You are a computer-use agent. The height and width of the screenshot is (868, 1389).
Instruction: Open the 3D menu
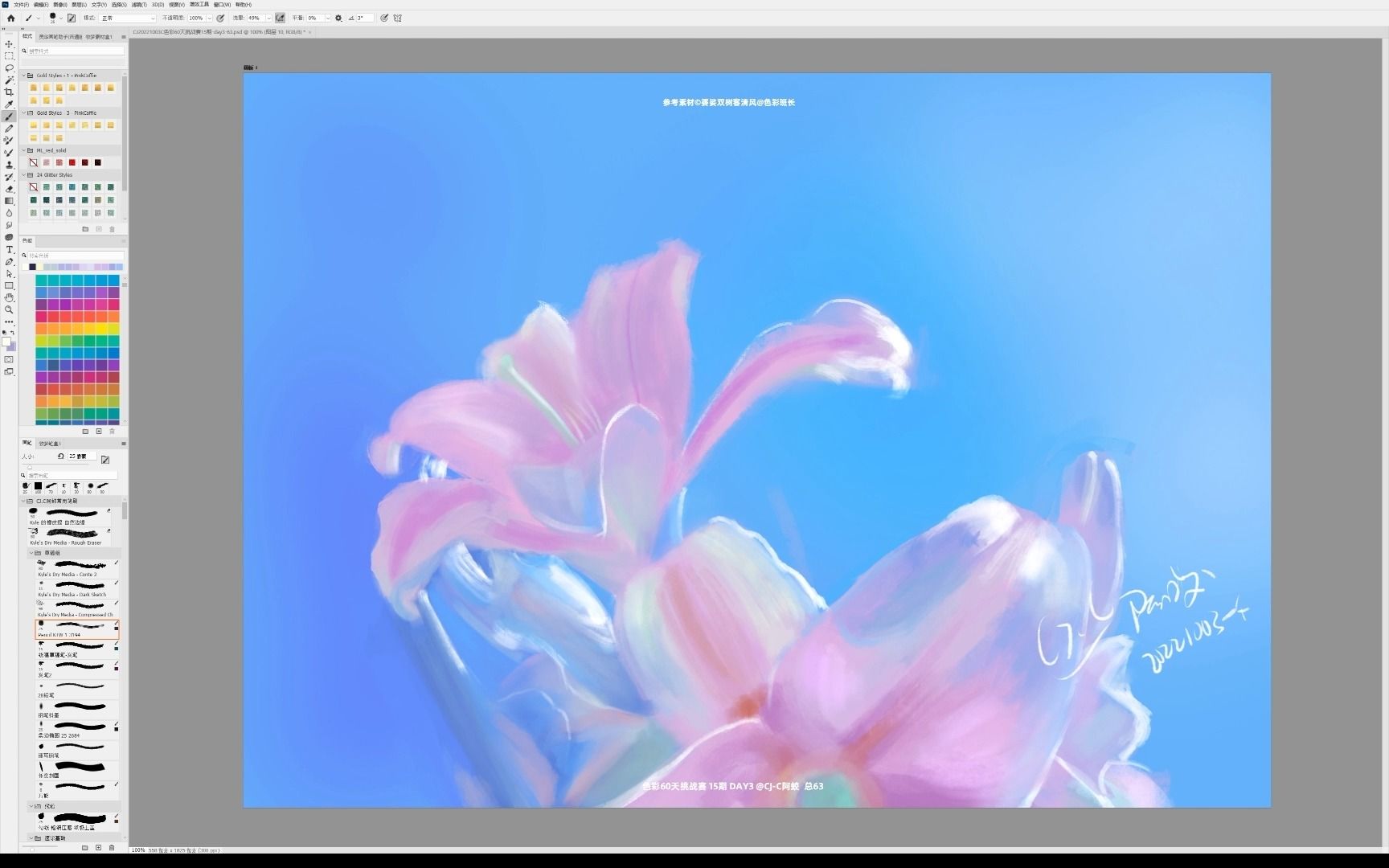pyautogui.click(x=158, y=5)
